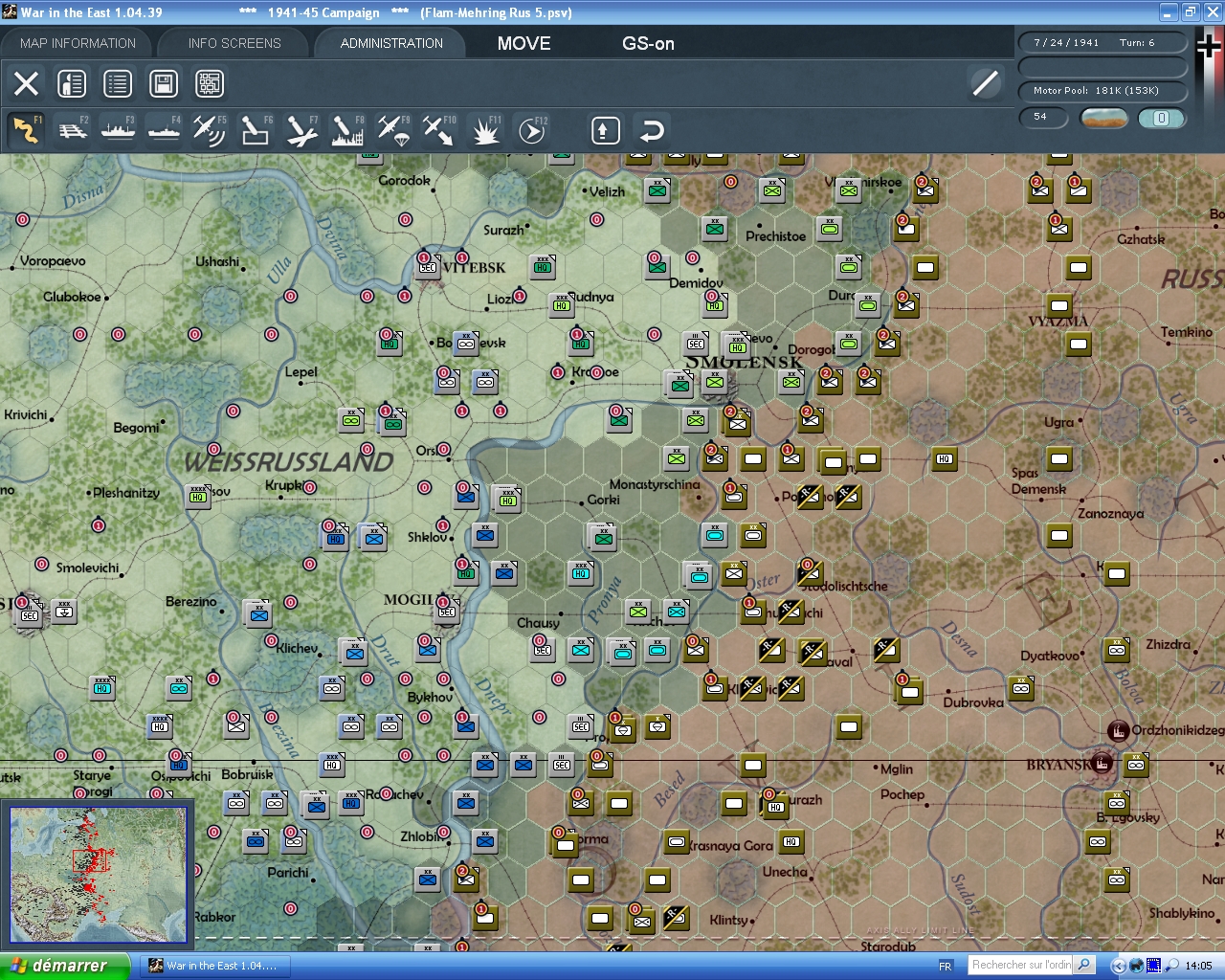Click the Motor Pool 181K display
1225x980 pixels.
click(x=1102, y=91)
